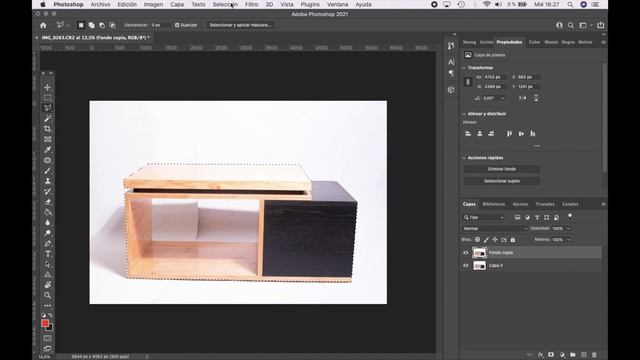Screen dimensions: 640x360
Task: Align top edges in Alinear section
Action: [509, 133]
